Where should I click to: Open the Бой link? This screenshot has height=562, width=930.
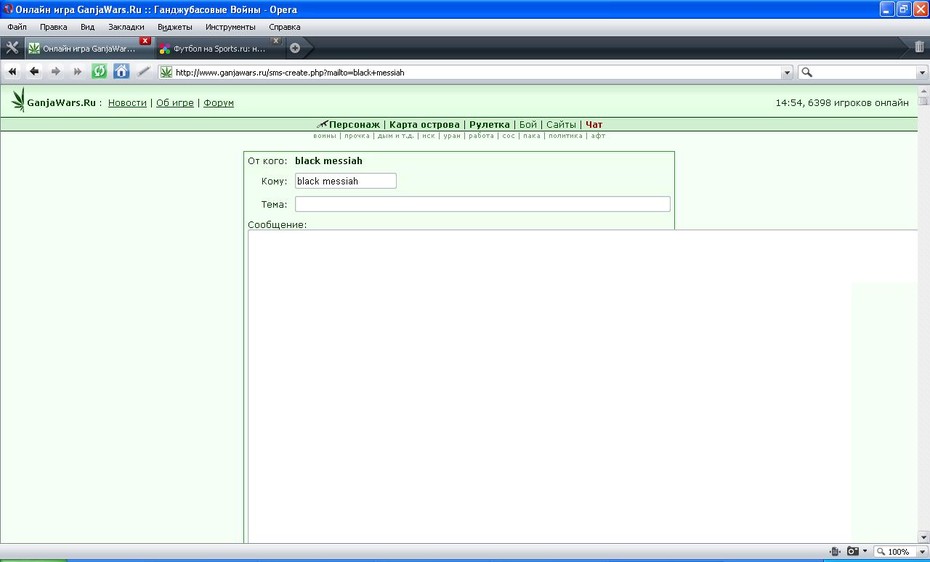pyautogui.click(x=528, y=124)
